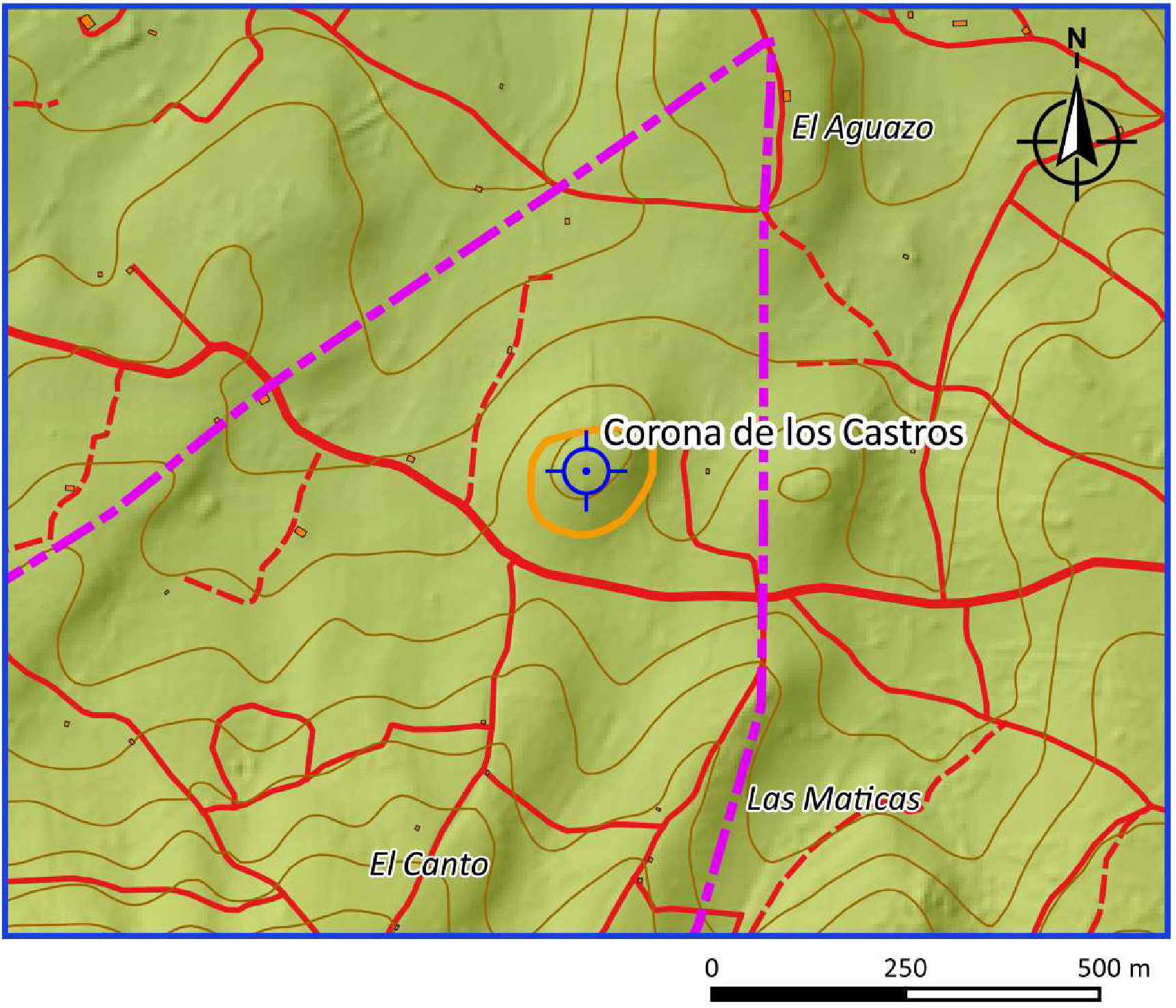Click the El Aguazo place name
Image resolution: width=1176 pixels, height=1008 pixels.
[862, 128]
